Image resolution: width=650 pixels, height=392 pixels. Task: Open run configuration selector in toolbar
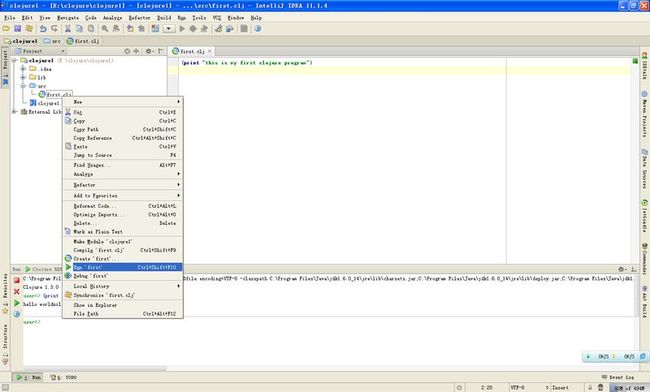(x=169, y=29)
